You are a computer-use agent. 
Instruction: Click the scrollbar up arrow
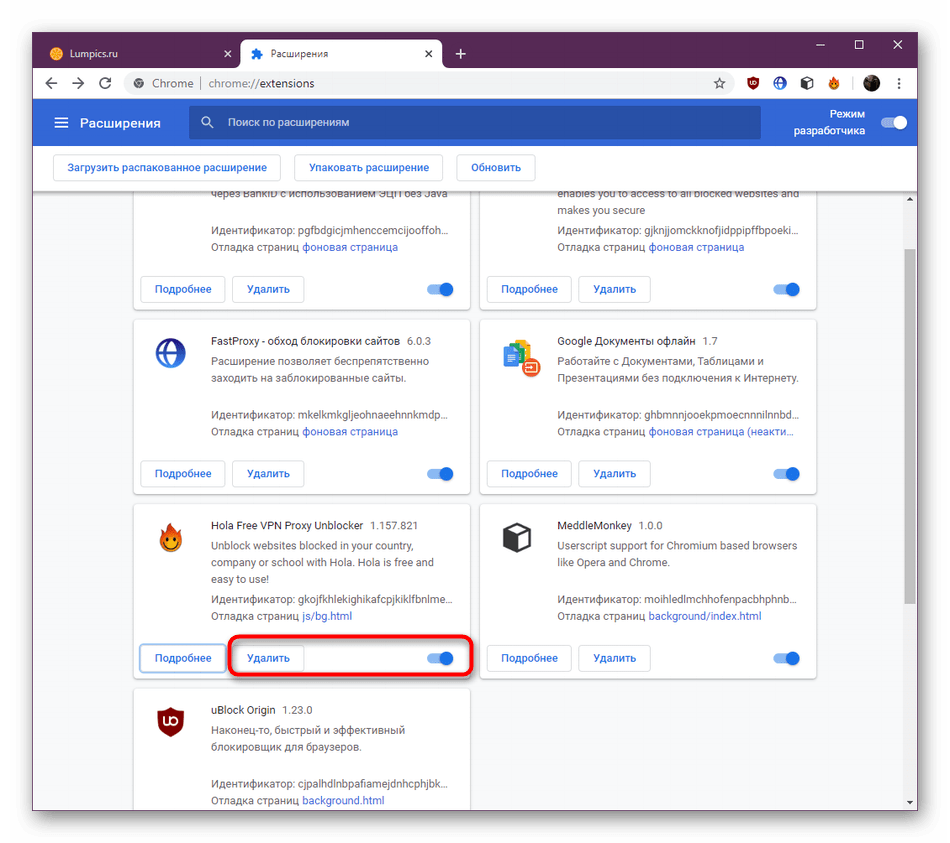click(x=909, y=199)
